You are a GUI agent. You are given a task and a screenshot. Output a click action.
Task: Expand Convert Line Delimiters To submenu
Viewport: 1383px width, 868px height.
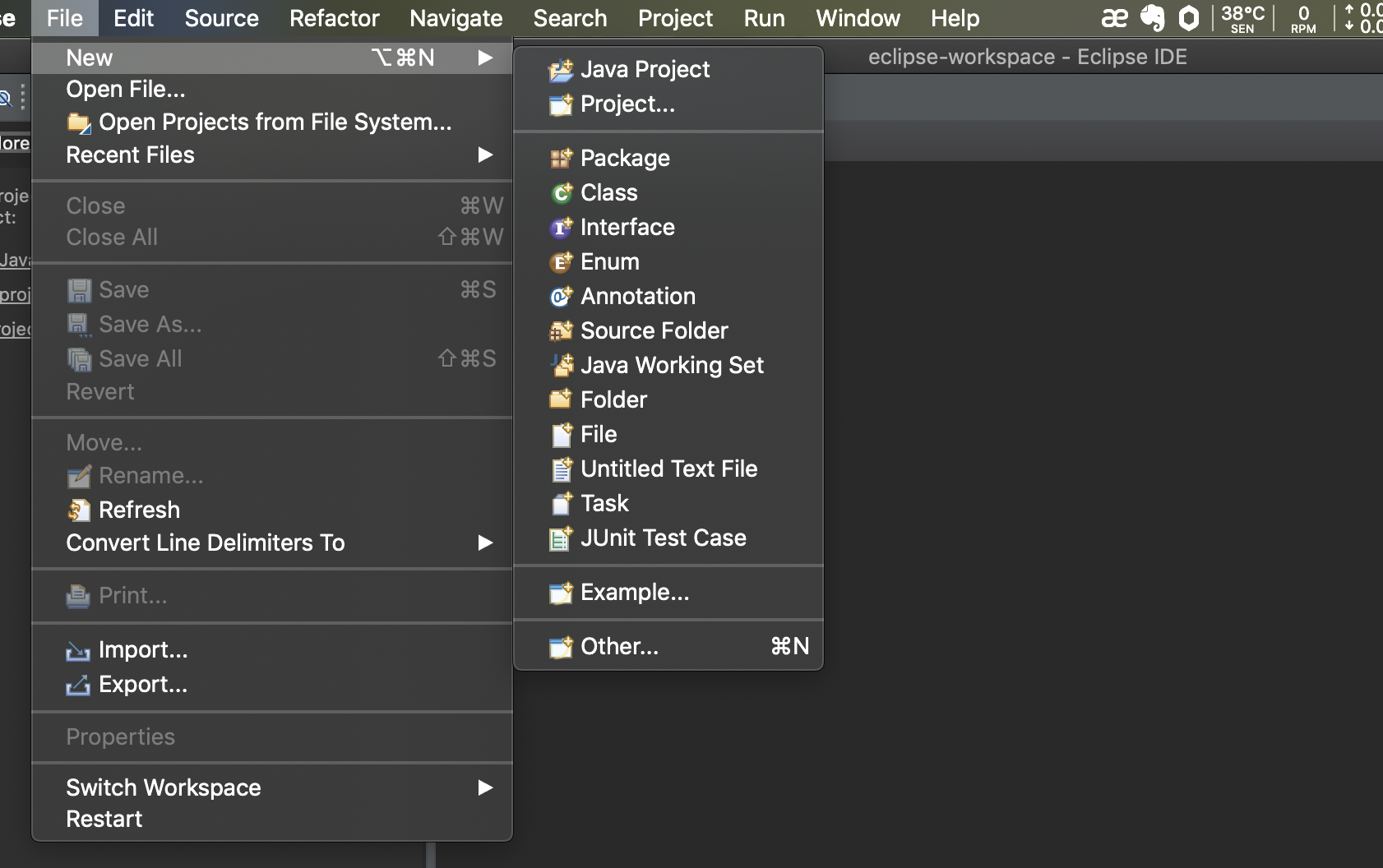485,542
